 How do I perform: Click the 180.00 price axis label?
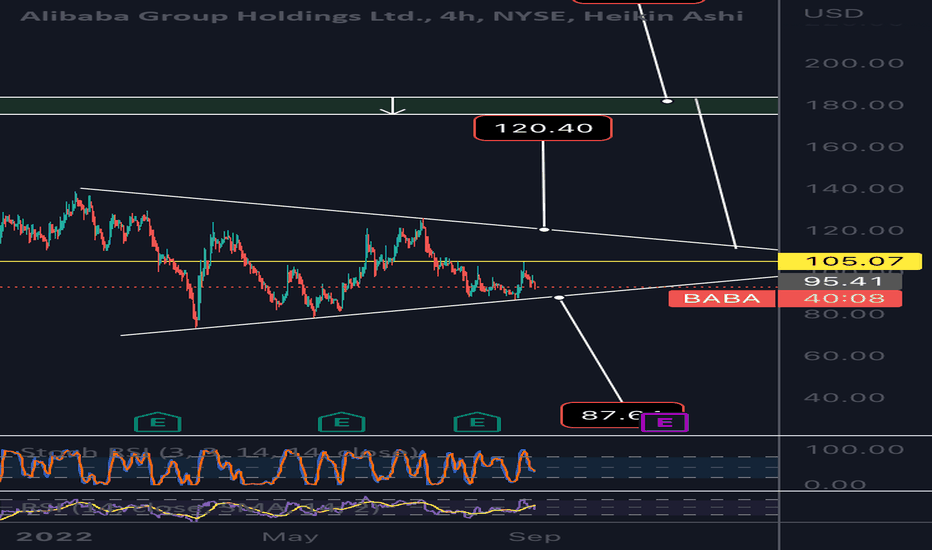pos(854,105)
